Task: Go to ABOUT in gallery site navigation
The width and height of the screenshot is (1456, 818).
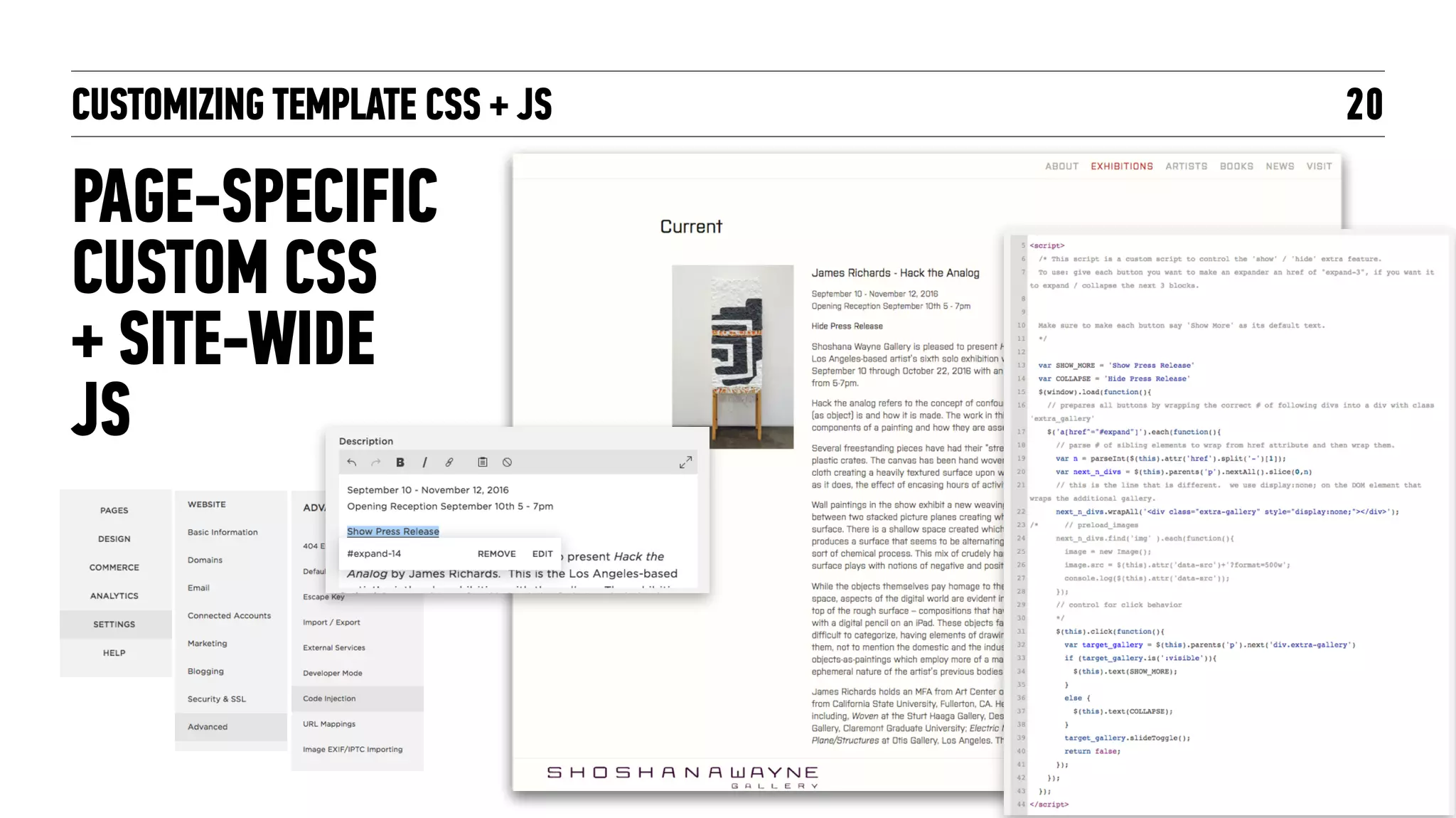Action: (x=1062, y=166)
